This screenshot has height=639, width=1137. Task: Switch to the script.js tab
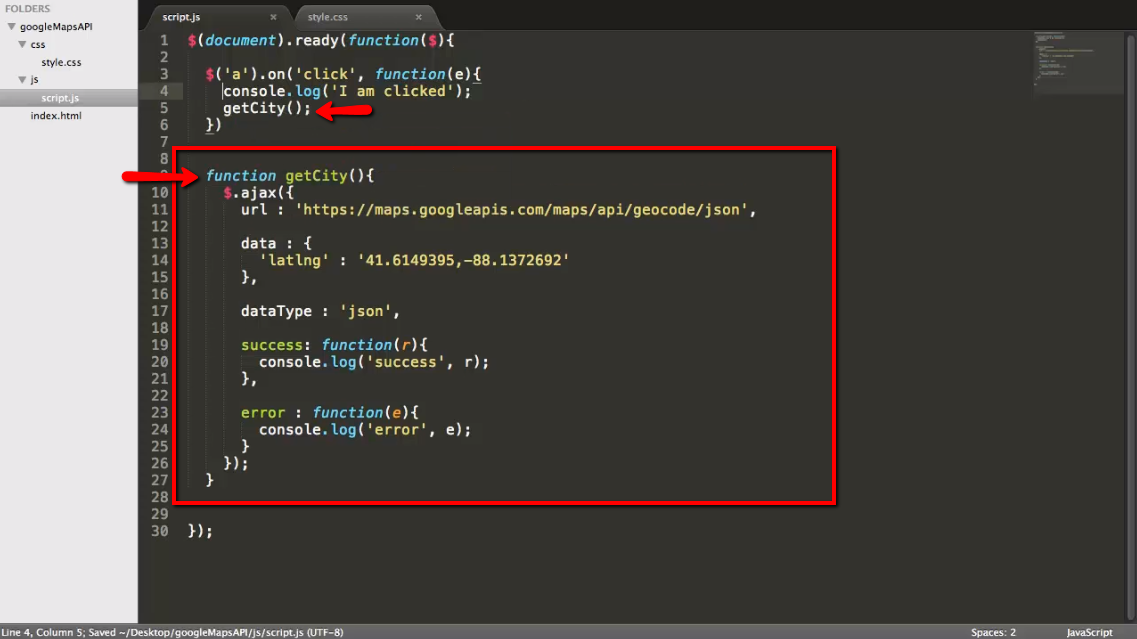click(x=181, y=17)
